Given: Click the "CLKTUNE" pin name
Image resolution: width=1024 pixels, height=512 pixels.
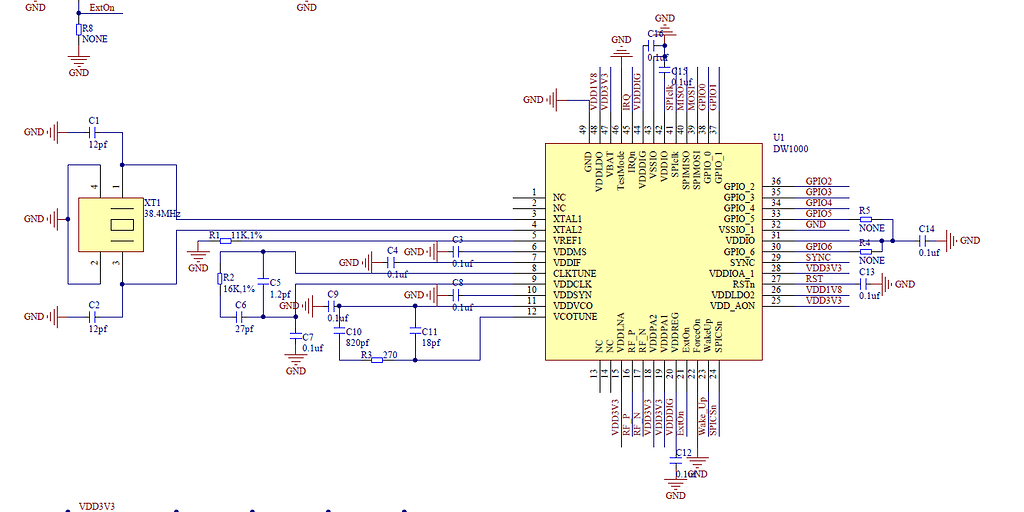Looking at the screenshot, I should (x=573, y=273).
